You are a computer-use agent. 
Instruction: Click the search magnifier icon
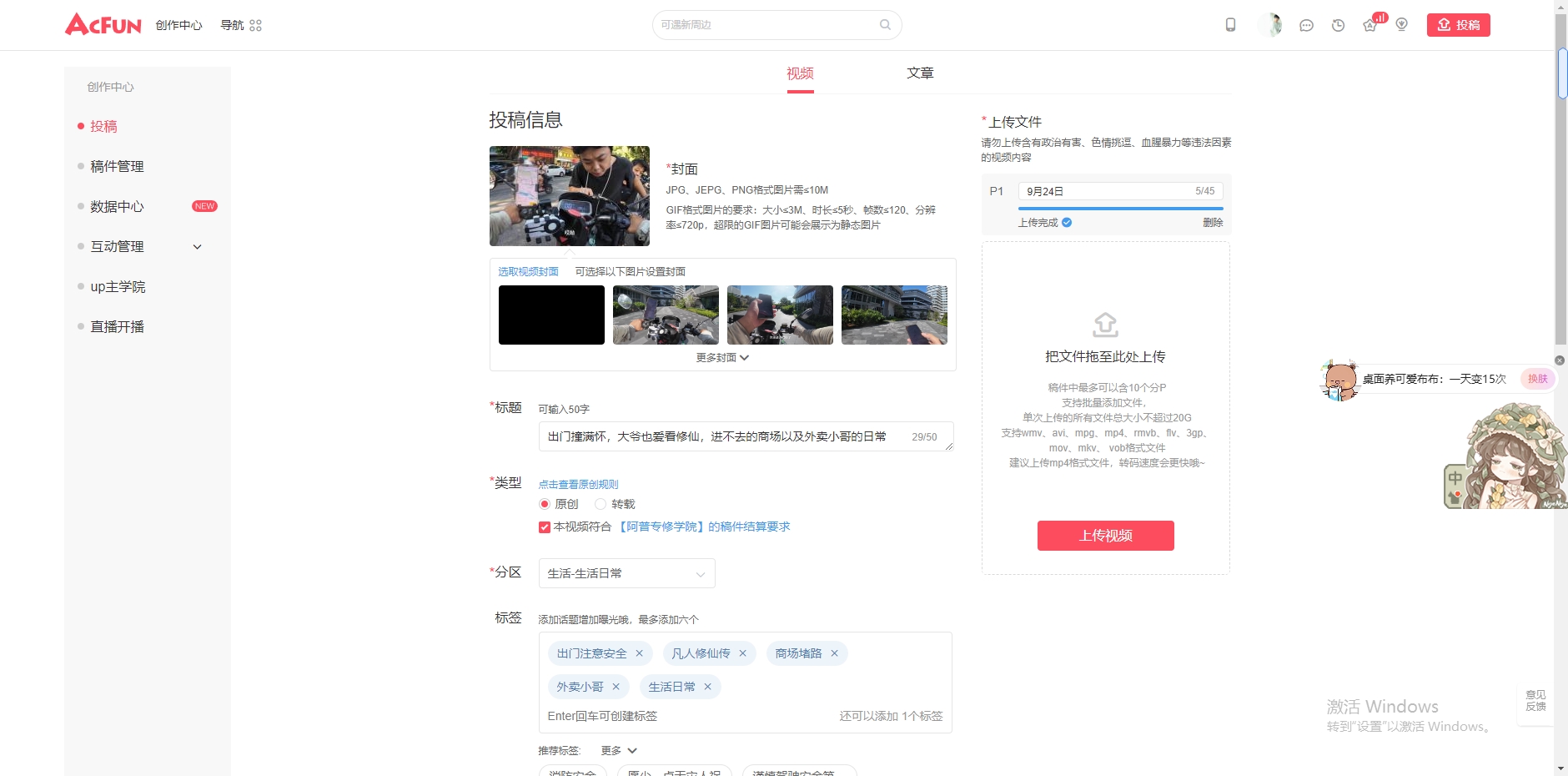[x=885, y=25]
